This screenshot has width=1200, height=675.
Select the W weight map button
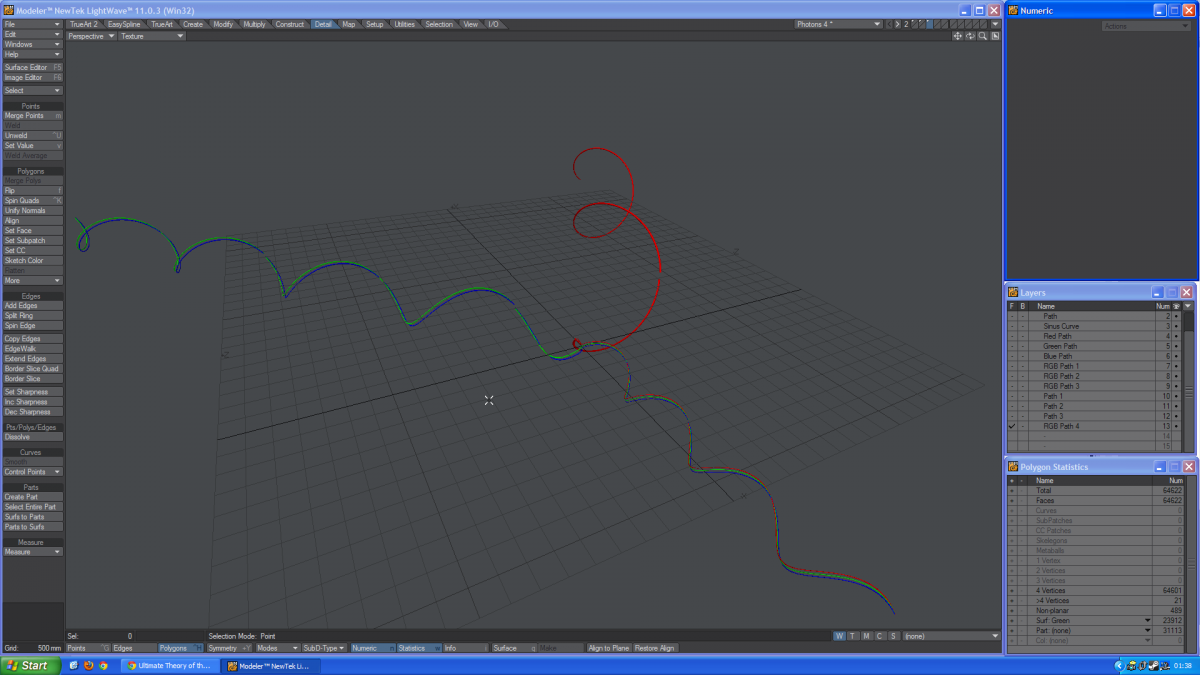click(x=839, y=636)
